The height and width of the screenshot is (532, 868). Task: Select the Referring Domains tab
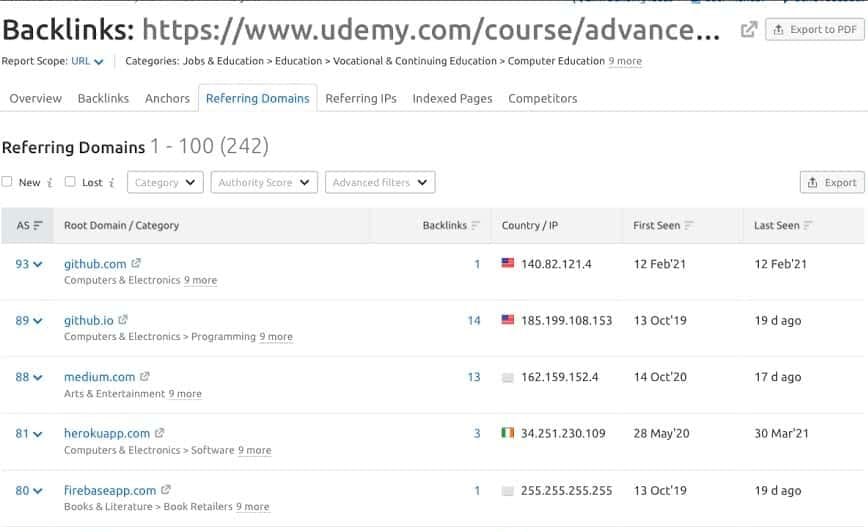(x=257, y=99)
